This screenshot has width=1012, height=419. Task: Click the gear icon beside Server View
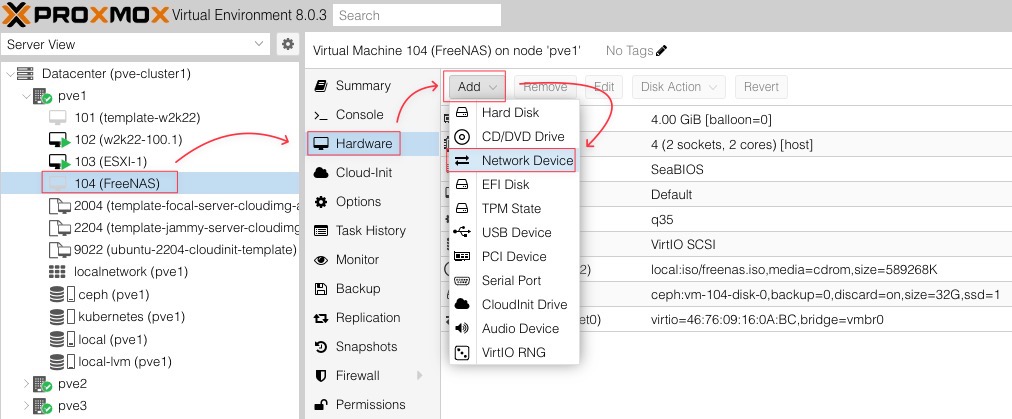click(x=288, y=44)
